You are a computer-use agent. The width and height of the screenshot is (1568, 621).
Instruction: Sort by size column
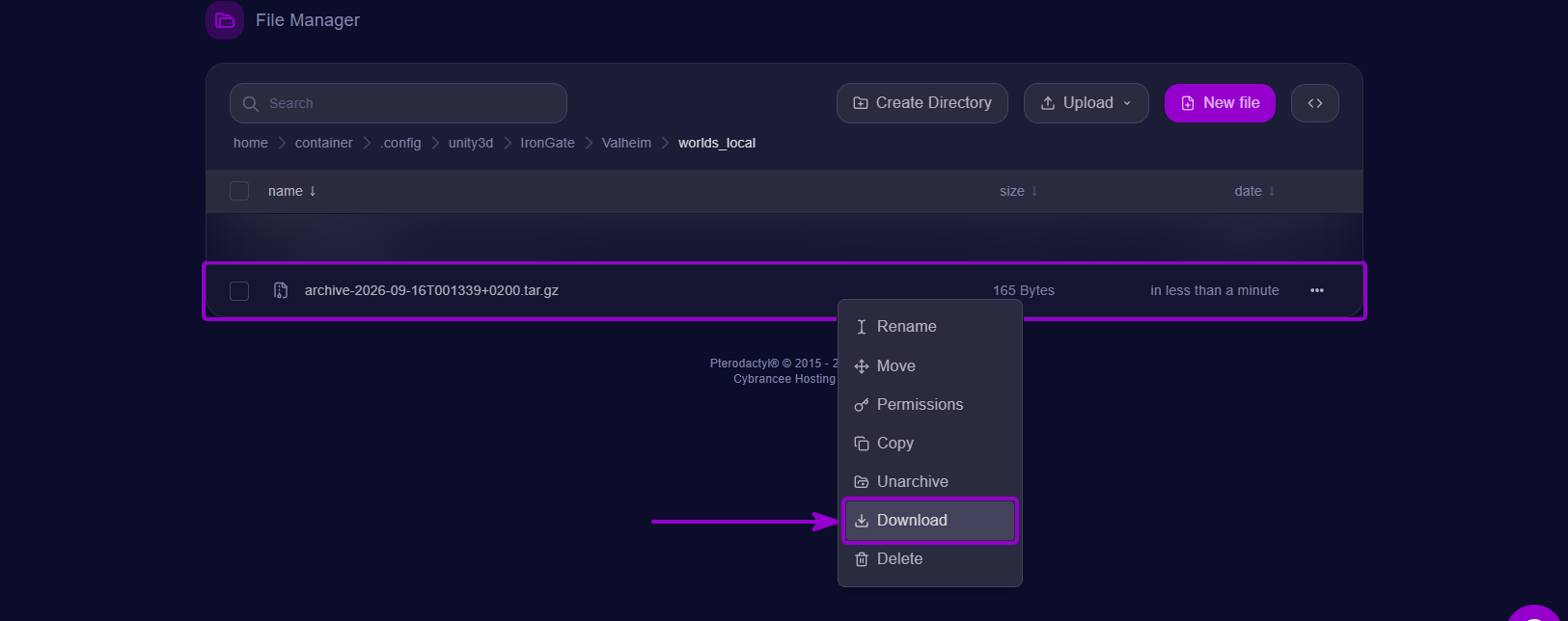coord(1019,191)
